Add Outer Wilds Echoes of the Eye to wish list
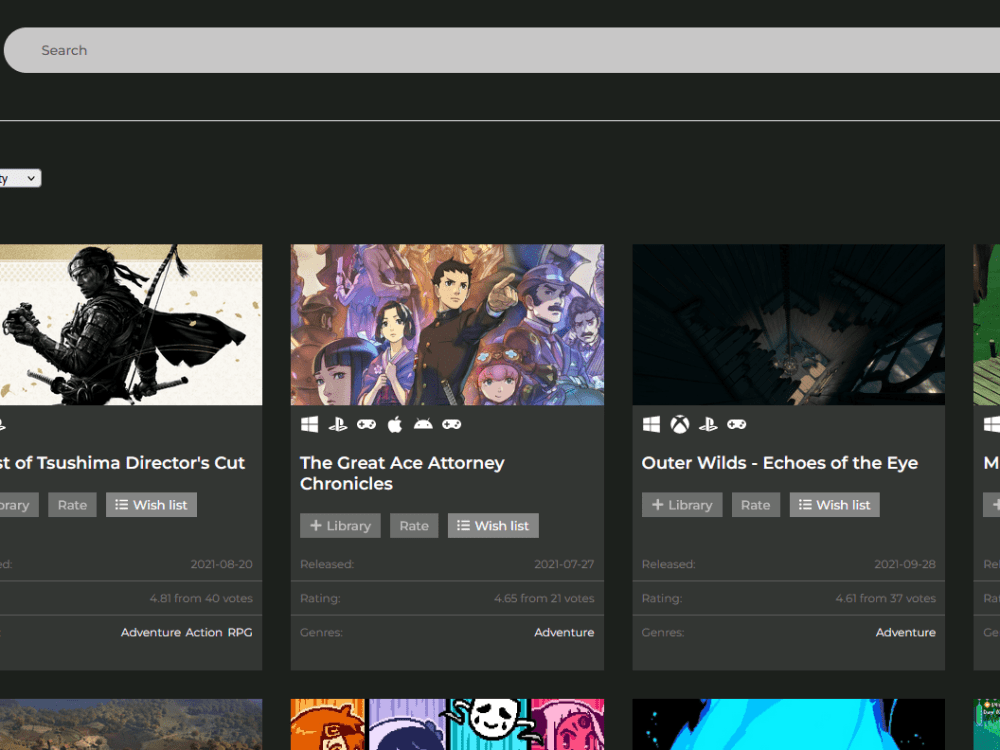The image size is (1000, 750). click(x=834, y=504)
